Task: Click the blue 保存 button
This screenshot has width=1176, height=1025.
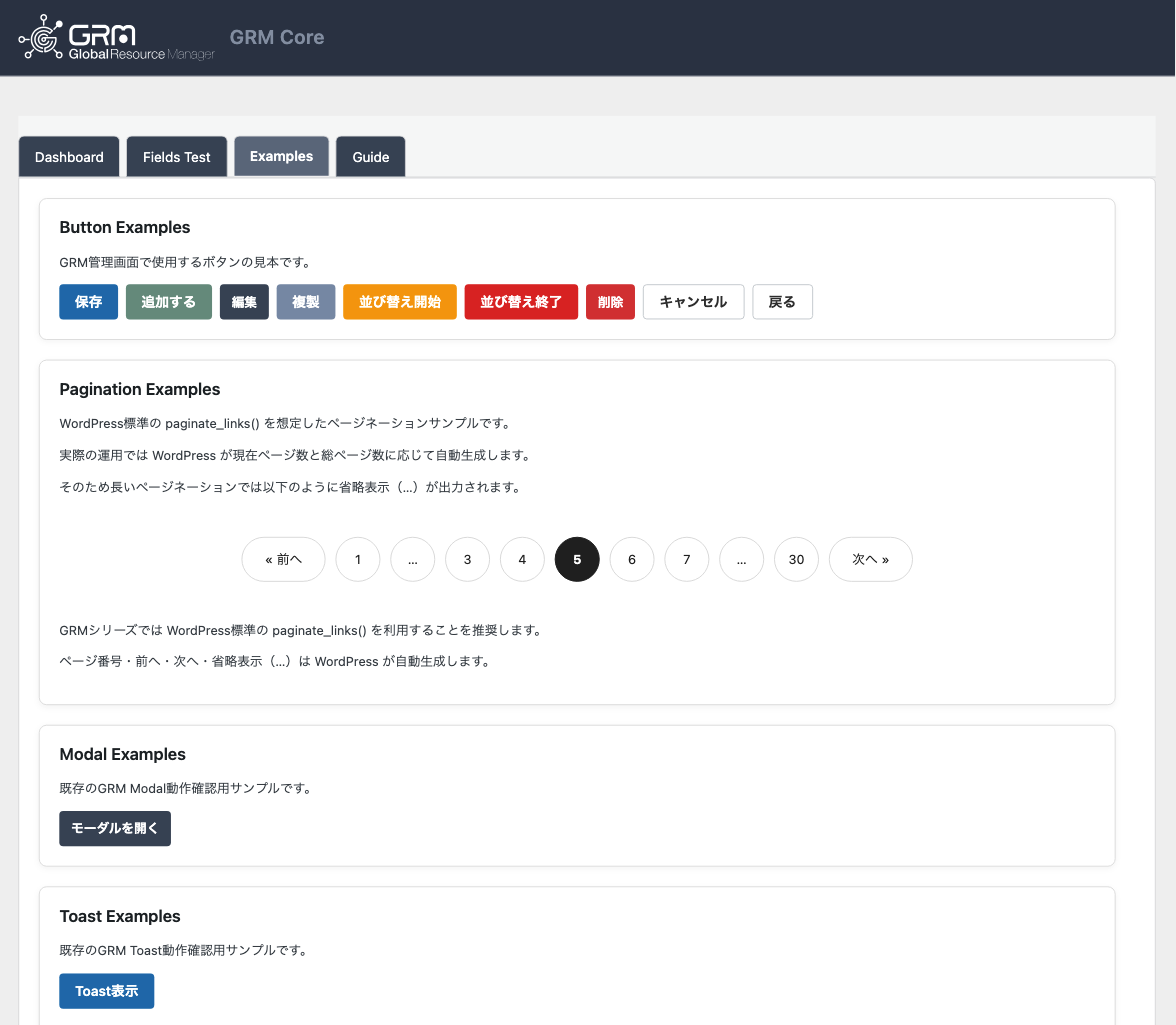Action: tap(88, 301)
